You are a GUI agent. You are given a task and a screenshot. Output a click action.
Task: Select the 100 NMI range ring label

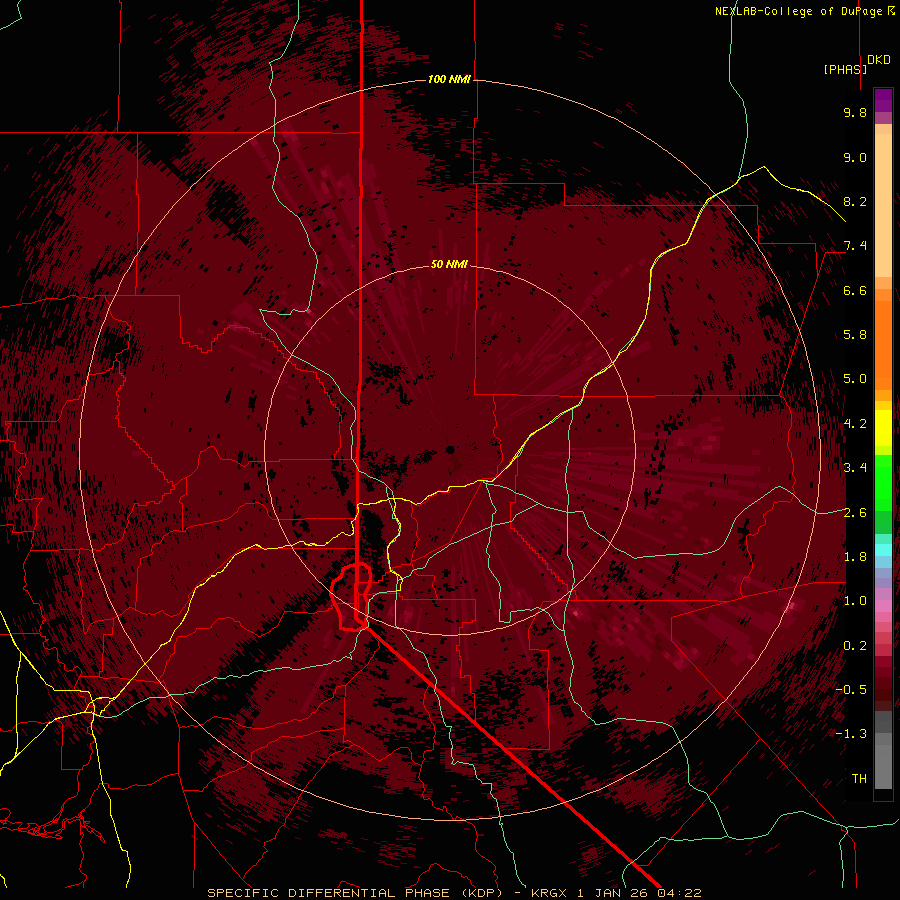click(449, 79)
